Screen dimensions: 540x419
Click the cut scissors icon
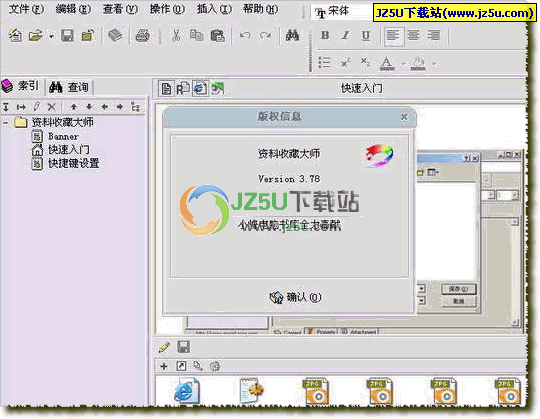[x=176, y=35]
